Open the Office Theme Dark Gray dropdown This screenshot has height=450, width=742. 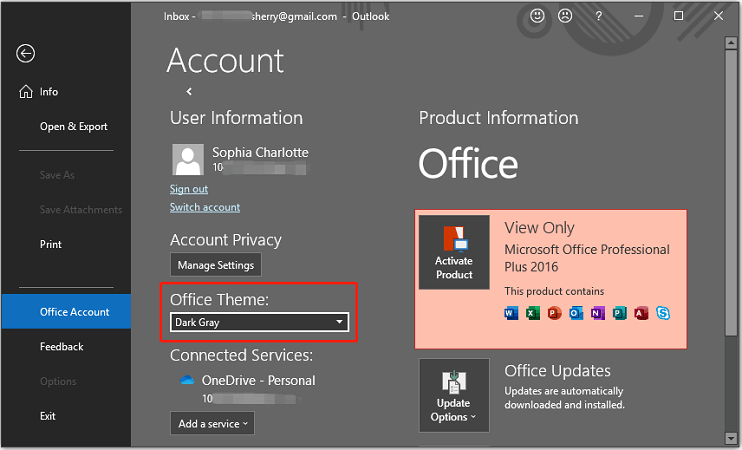coord(259,322)
